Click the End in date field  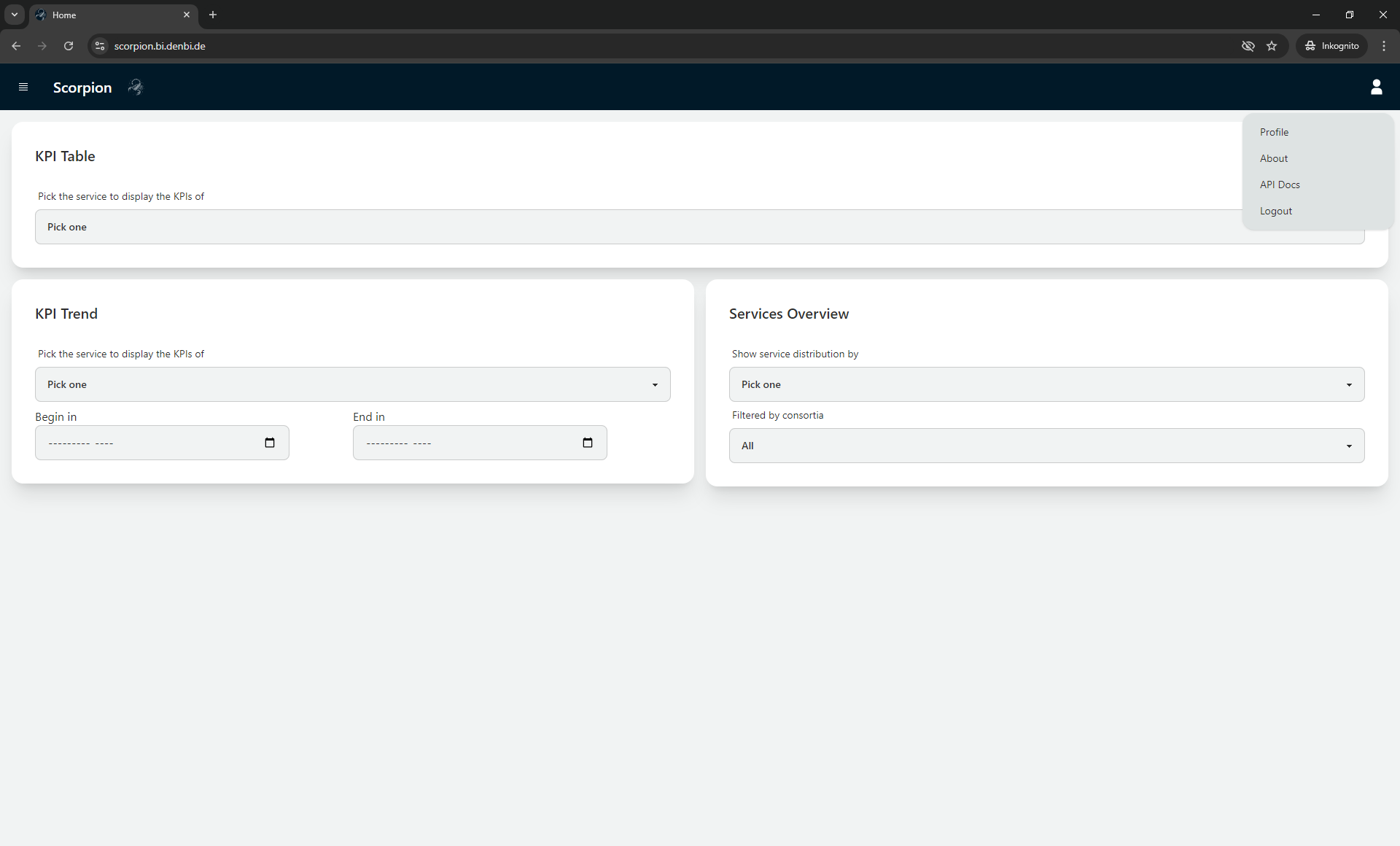coord(480,443)
